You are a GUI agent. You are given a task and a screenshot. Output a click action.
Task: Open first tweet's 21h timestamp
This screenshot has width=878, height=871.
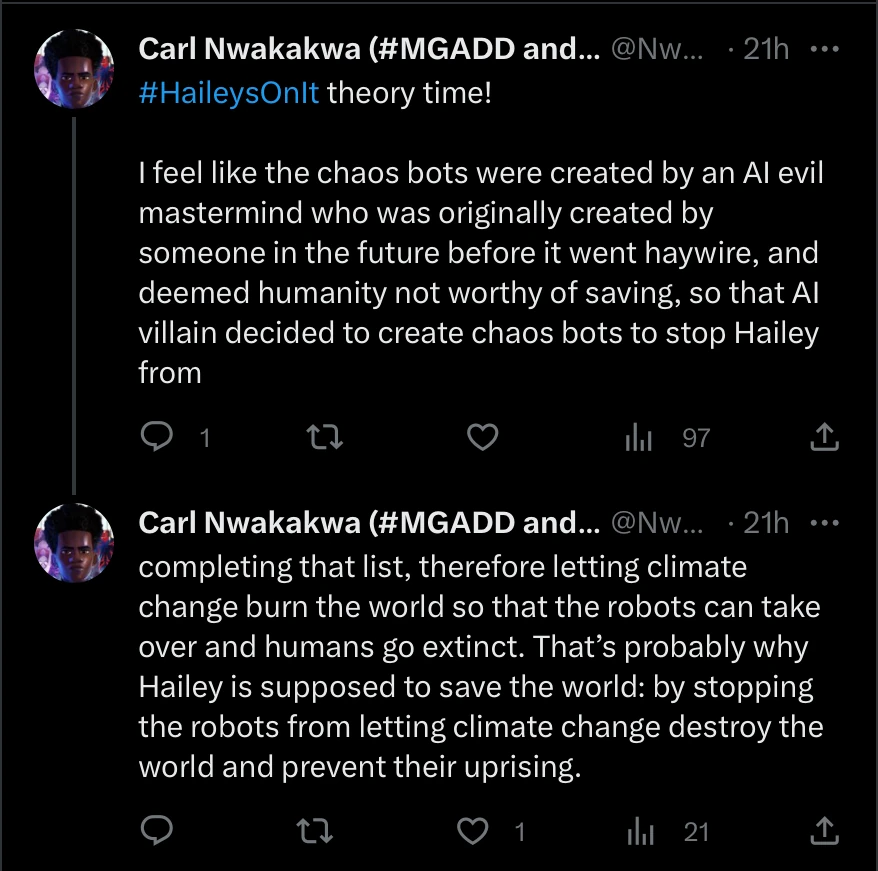766,49
